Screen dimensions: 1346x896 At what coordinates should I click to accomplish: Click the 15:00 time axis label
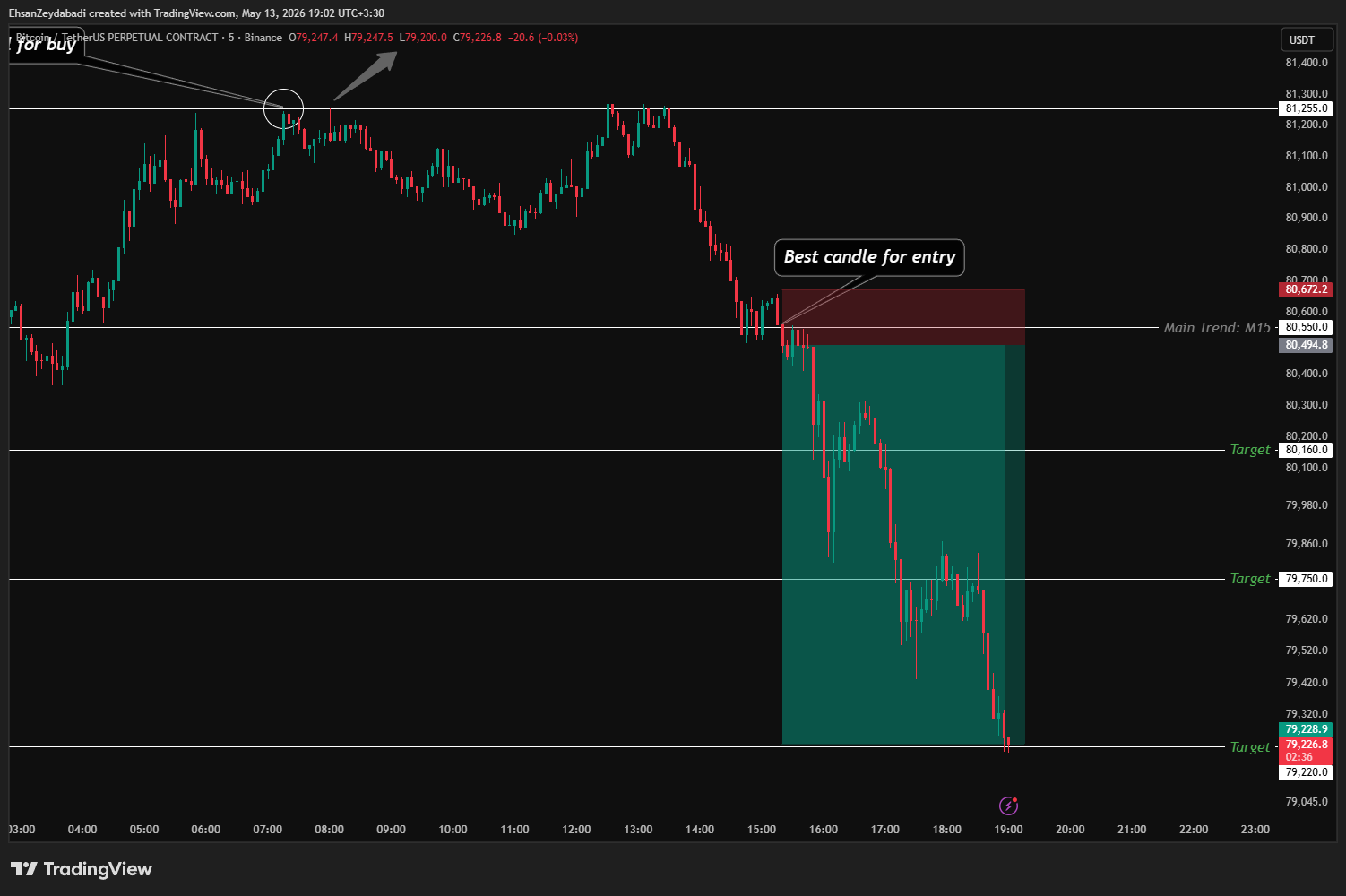tap(762, 830)
